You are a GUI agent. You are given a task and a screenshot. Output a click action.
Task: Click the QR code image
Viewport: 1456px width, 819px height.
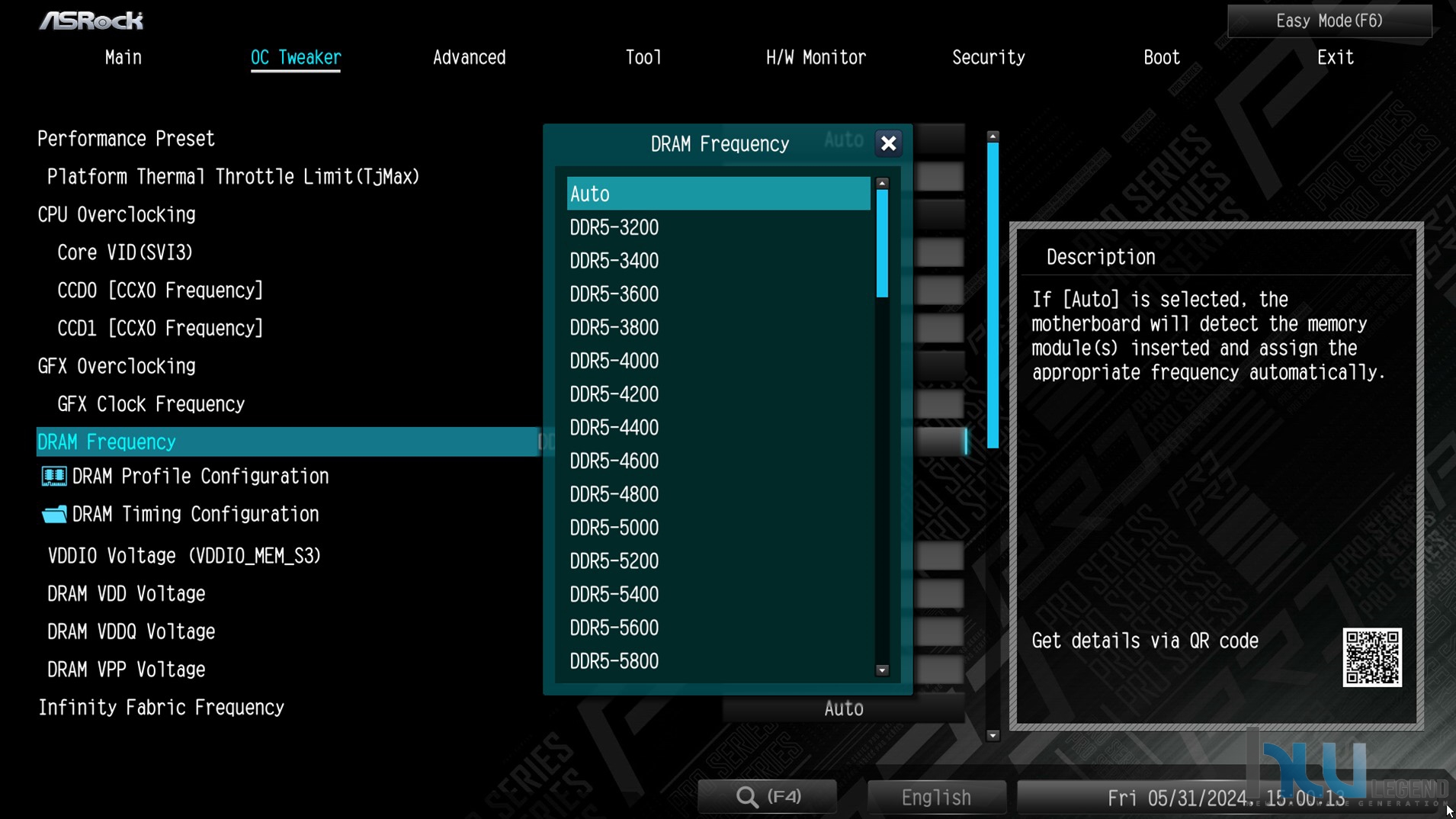click(x=1372, y=657)
